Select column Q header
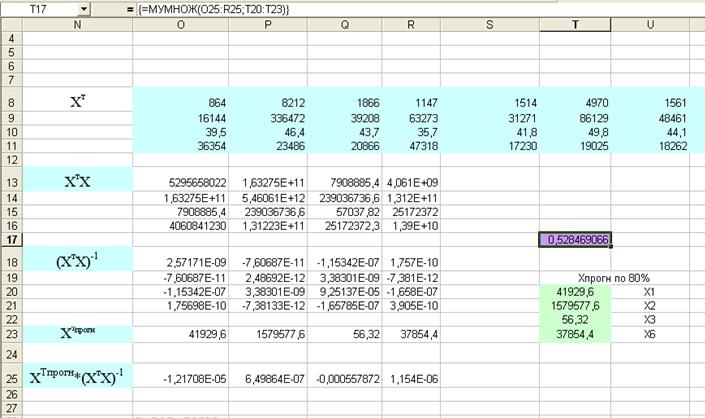The image size is (705, 418). tap(345, 25)
